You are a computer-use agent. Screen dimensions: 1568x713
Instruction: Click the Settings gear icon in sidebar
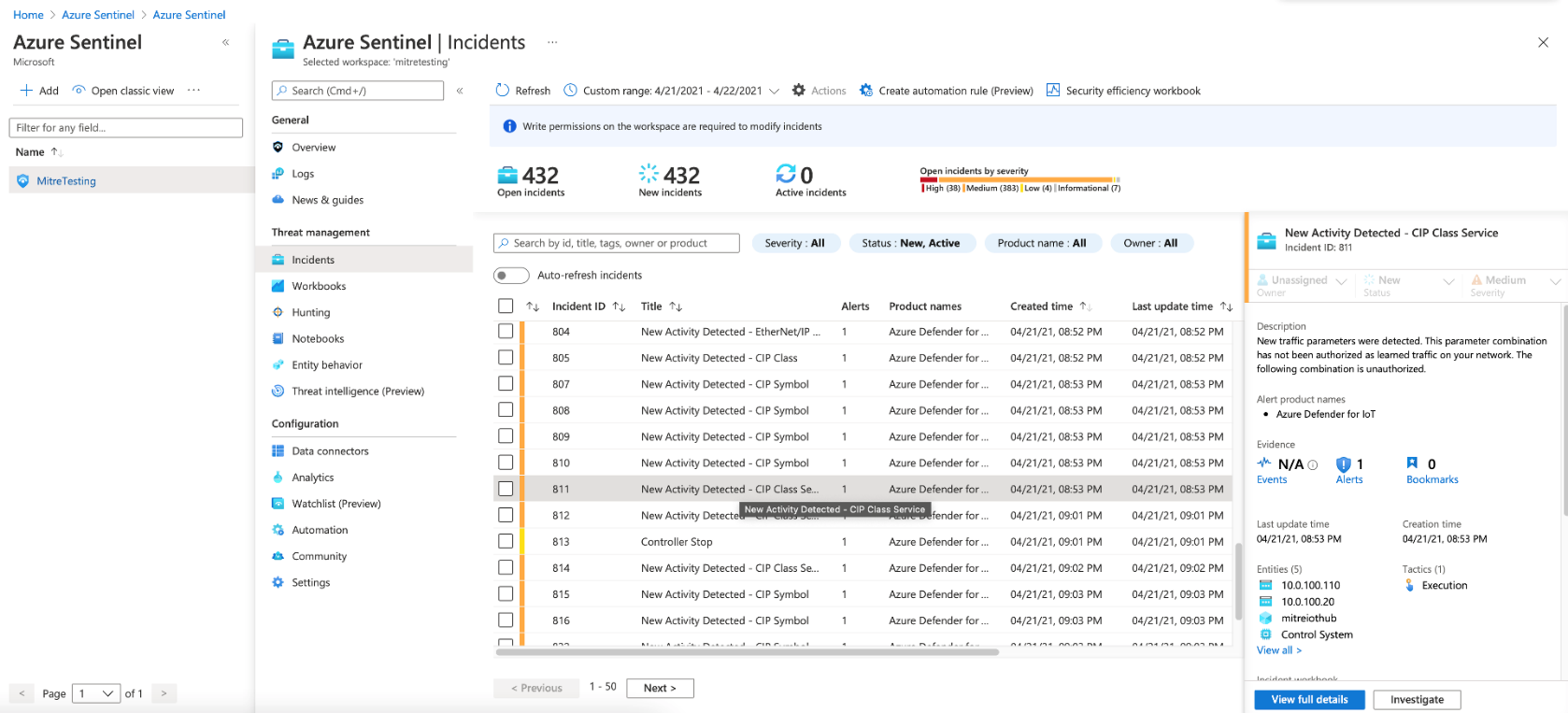278,581
